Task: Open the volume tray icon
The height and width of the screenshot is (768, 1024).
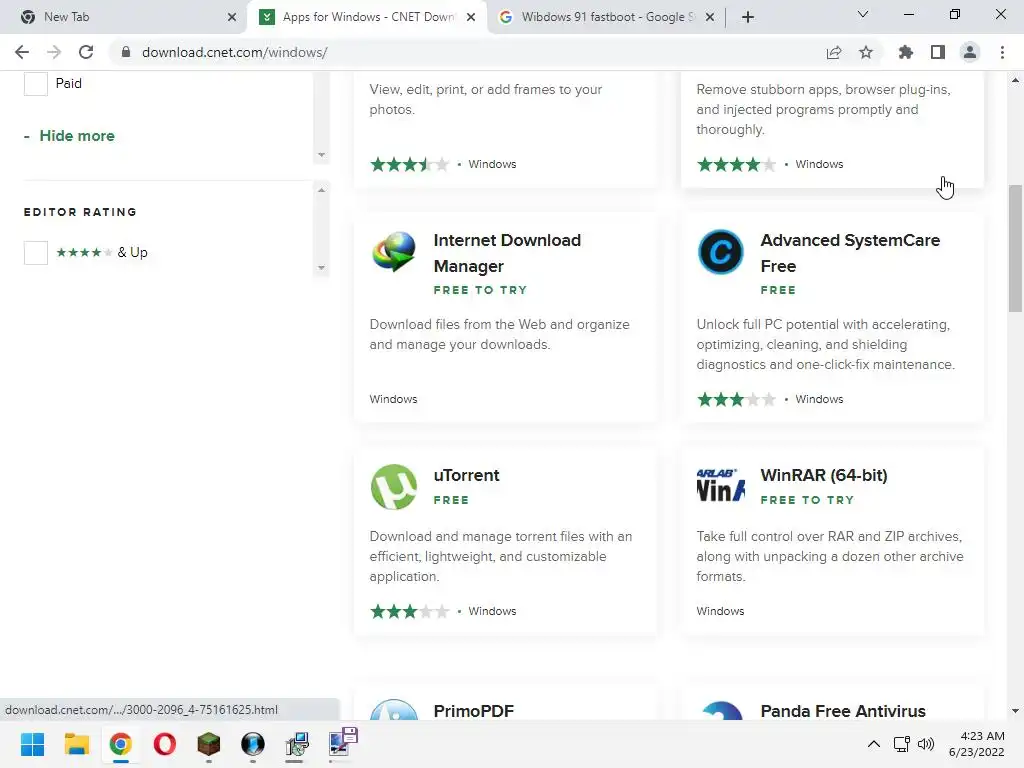Action: coord(926,744)
